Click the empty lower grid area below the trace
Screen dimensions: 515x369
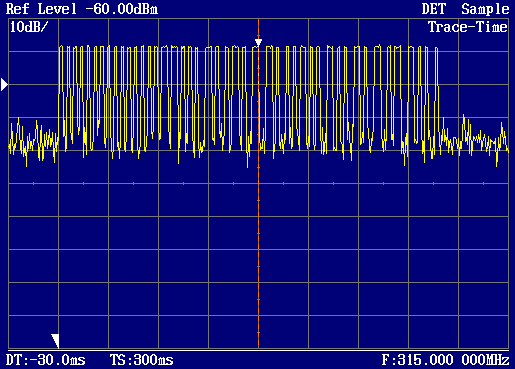click(x=258, y=267)
